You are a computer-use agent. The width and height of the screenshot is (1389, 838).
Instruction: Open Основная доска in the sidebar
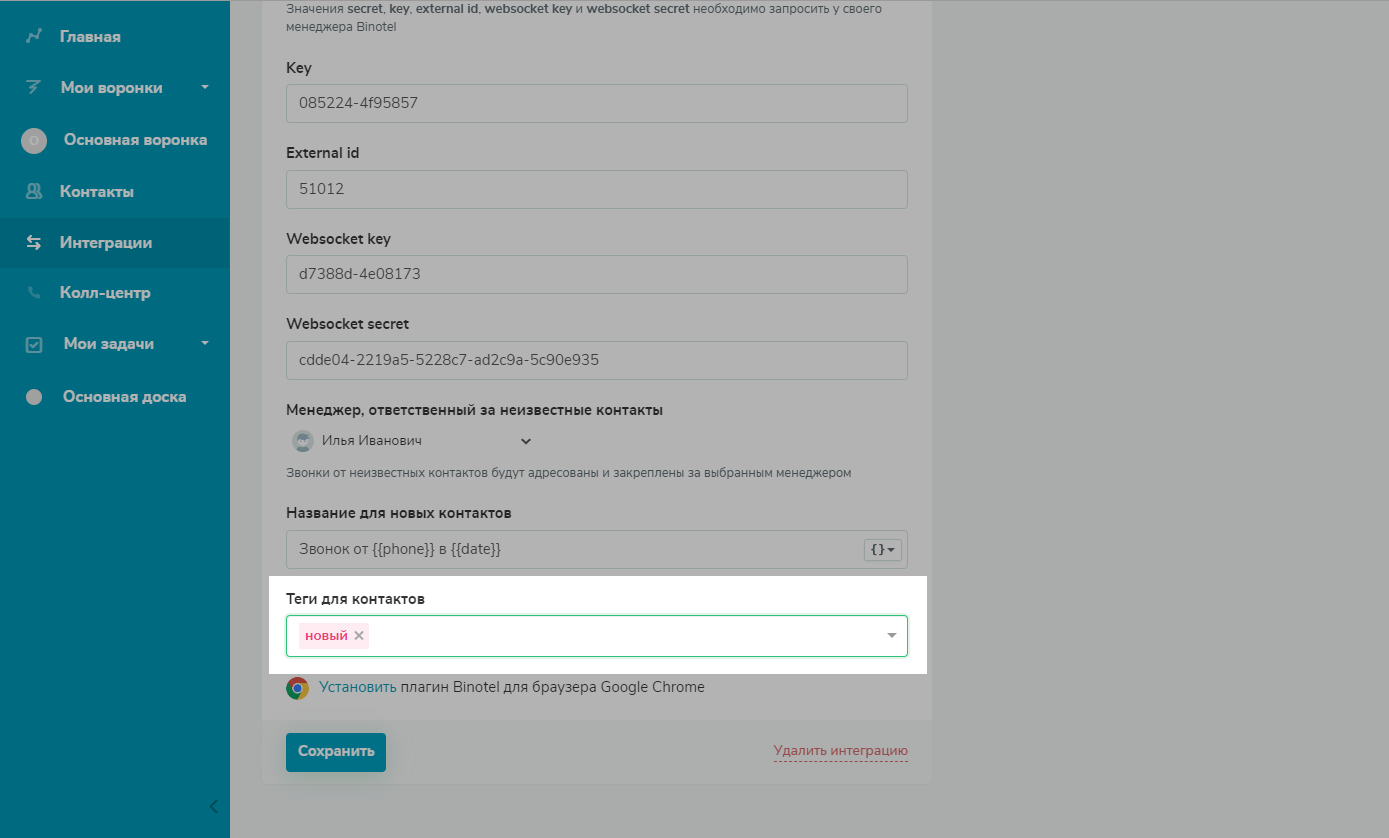click(x=124, y=396)
